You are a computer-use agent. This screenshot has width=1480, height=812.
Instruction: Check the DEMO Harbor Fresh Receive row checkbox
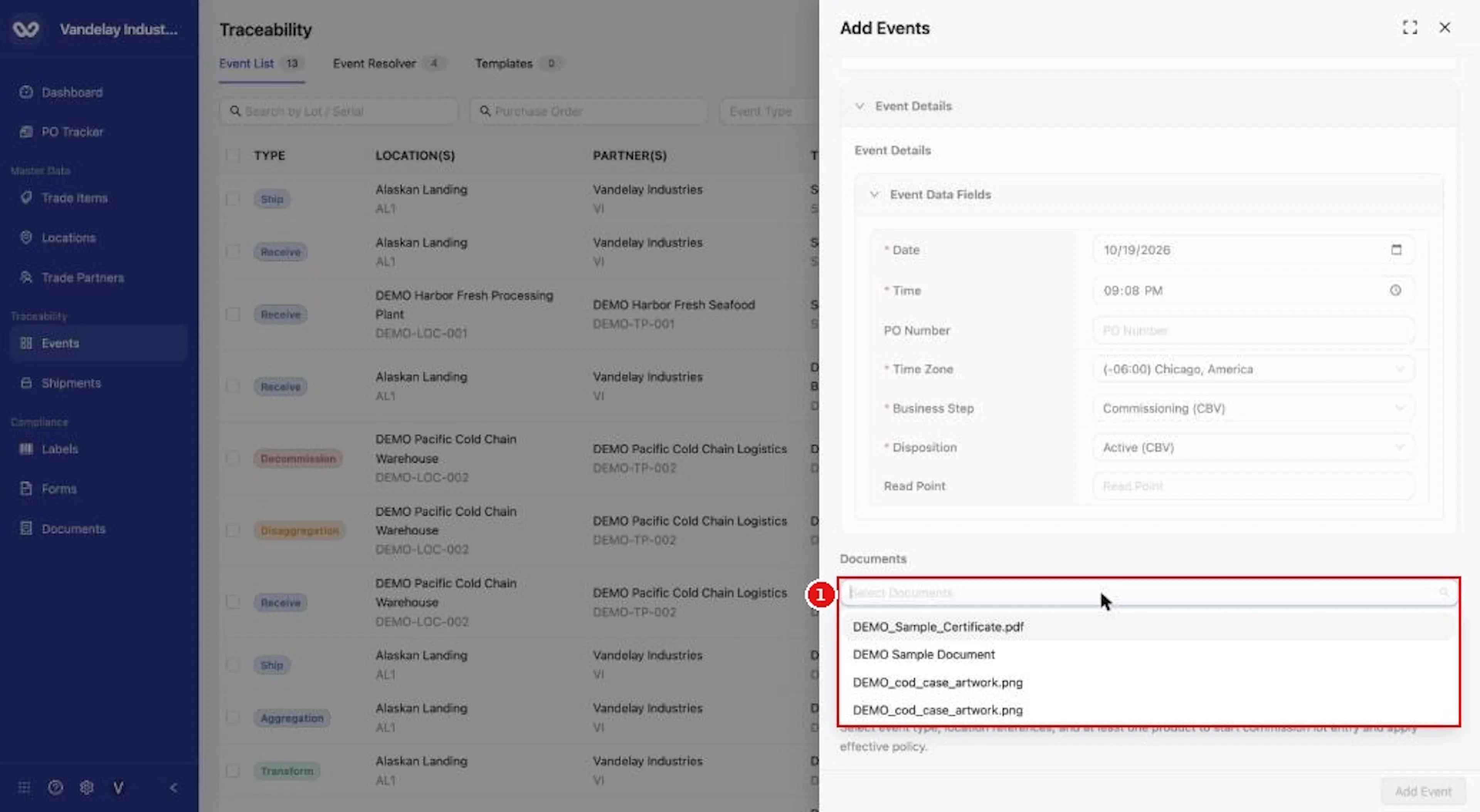pyautogui.click(x=233, y=314)
